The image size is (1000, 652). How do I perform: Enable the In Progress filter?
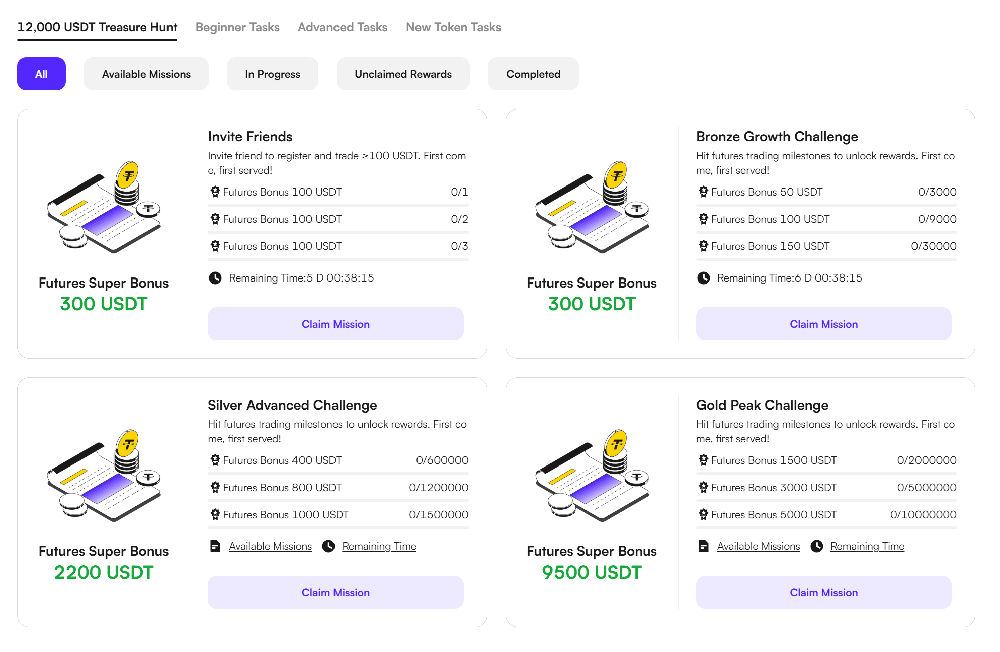pyautogui.click(x=272, y=73)
